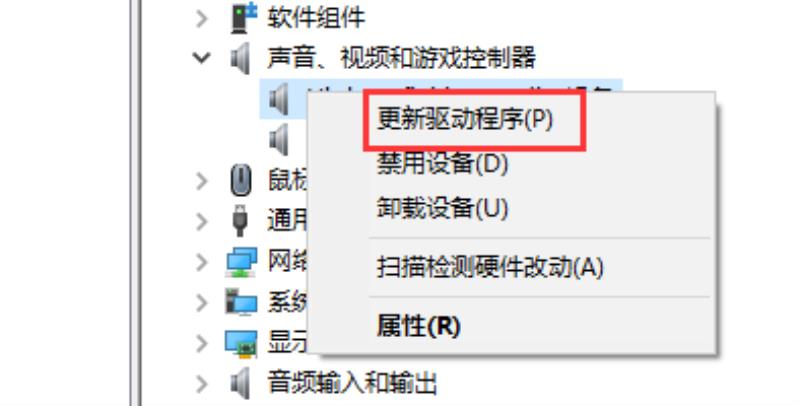The height and width of the screenshot is (406, 800).
Task: Click the speaker icon beside 声音、视频和游戏控制器
Action: pyautogui.click(x=240, y=58)
